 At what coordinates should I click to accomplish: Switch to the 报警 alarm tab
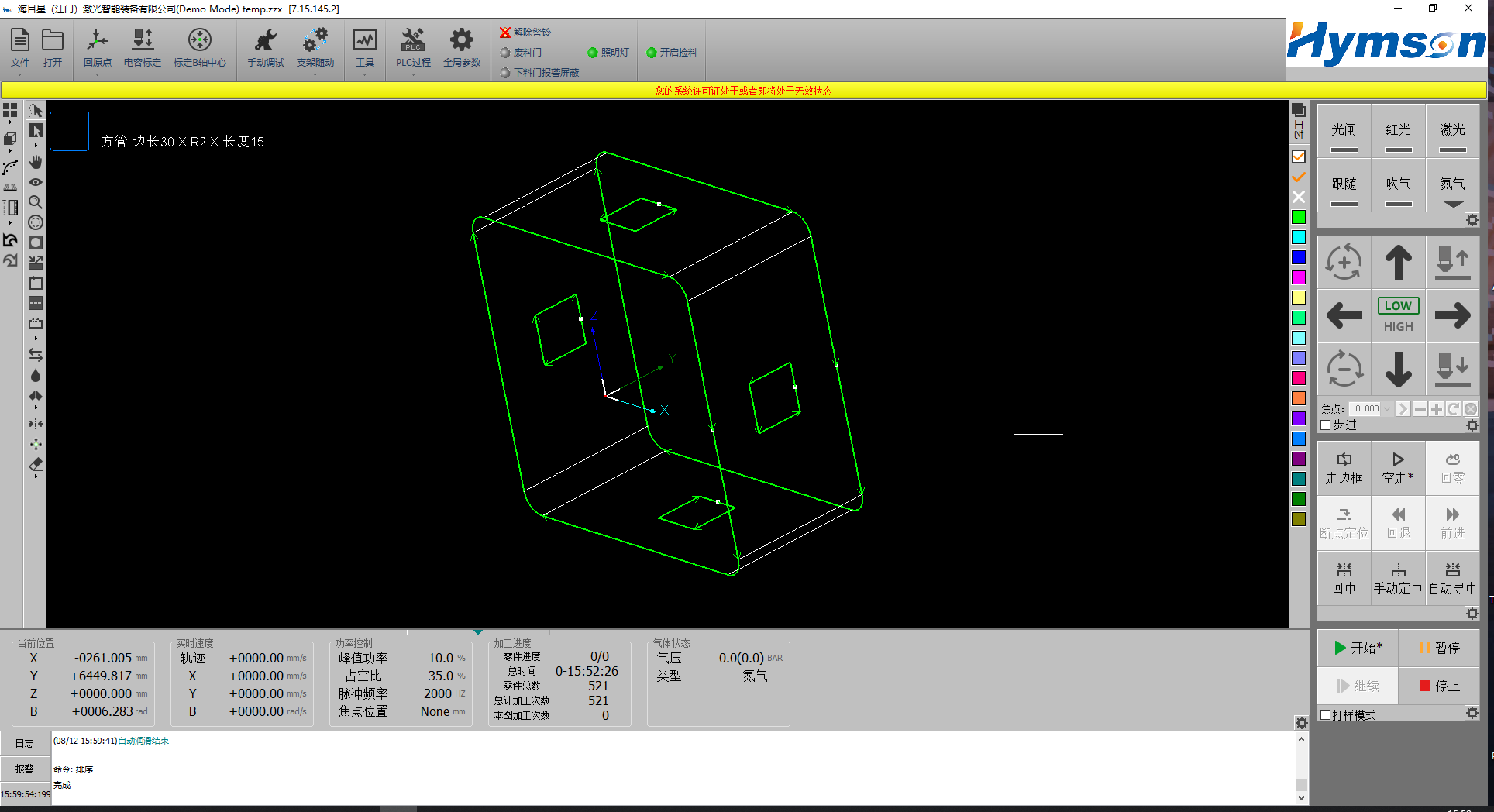point(25,769)
